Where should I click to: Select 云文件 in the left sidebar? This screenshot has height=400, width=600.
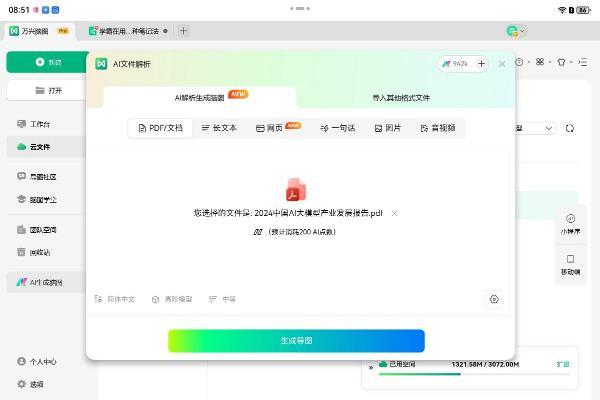[46, 147]
